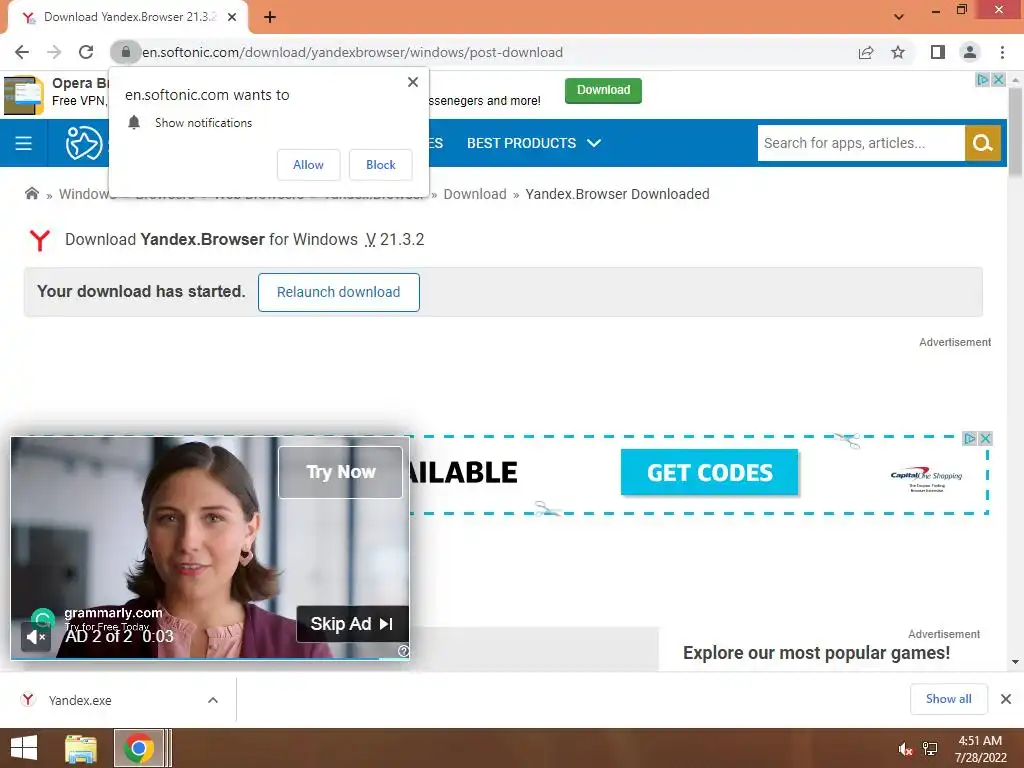Screen dimensions: 1024x768
Task: Click the Relaunch download button
Action: tap(338, 292)
